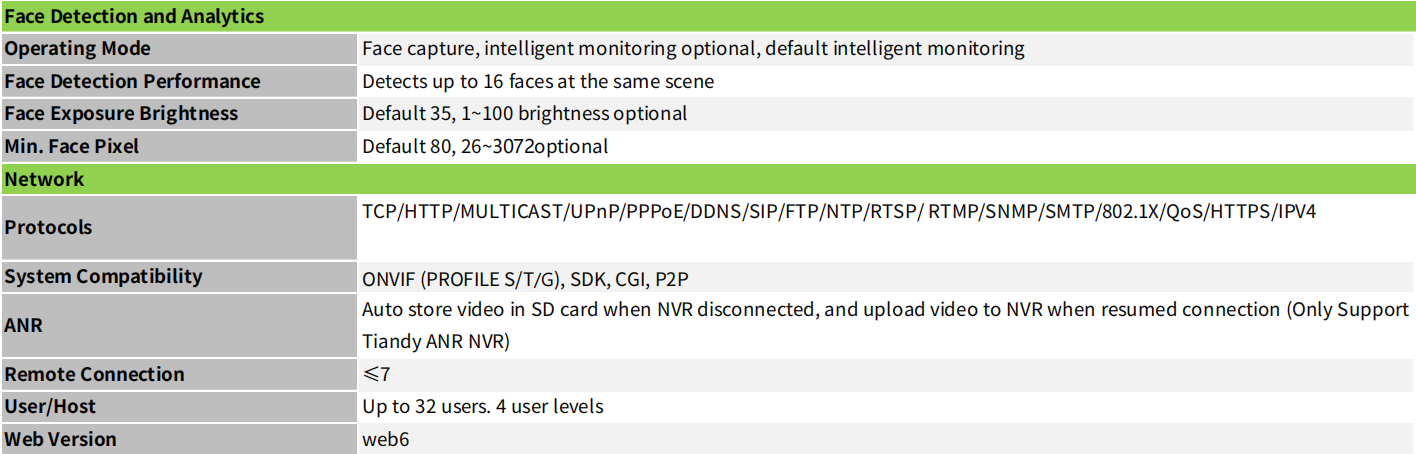Click the Remote Connection label
The image size is (1416, 454).
(x=95, y=374)
